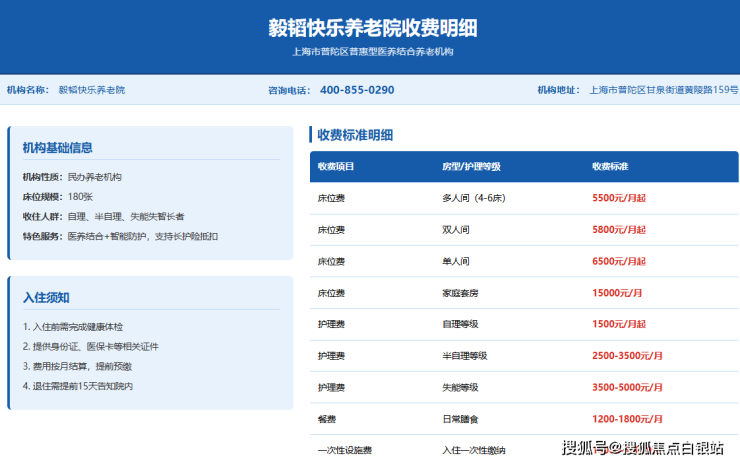Select the 机构性质 value 民办养老机构
Viewport: 740px width, 464px height.
coord(94,177)
